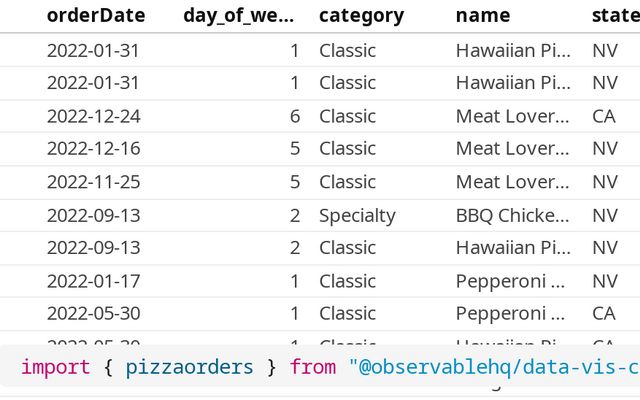Click the name column header
The height and width of the screenshot is (400, 640).
(482, 15)
